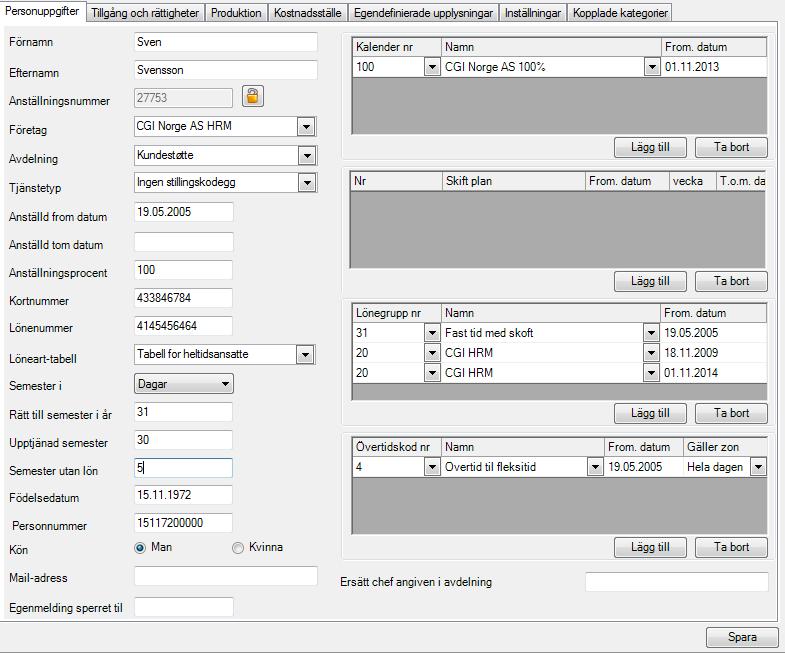Click the padlock icon beside Anställningsnummer
Viewport: 785px width, 653px height.
253,96
